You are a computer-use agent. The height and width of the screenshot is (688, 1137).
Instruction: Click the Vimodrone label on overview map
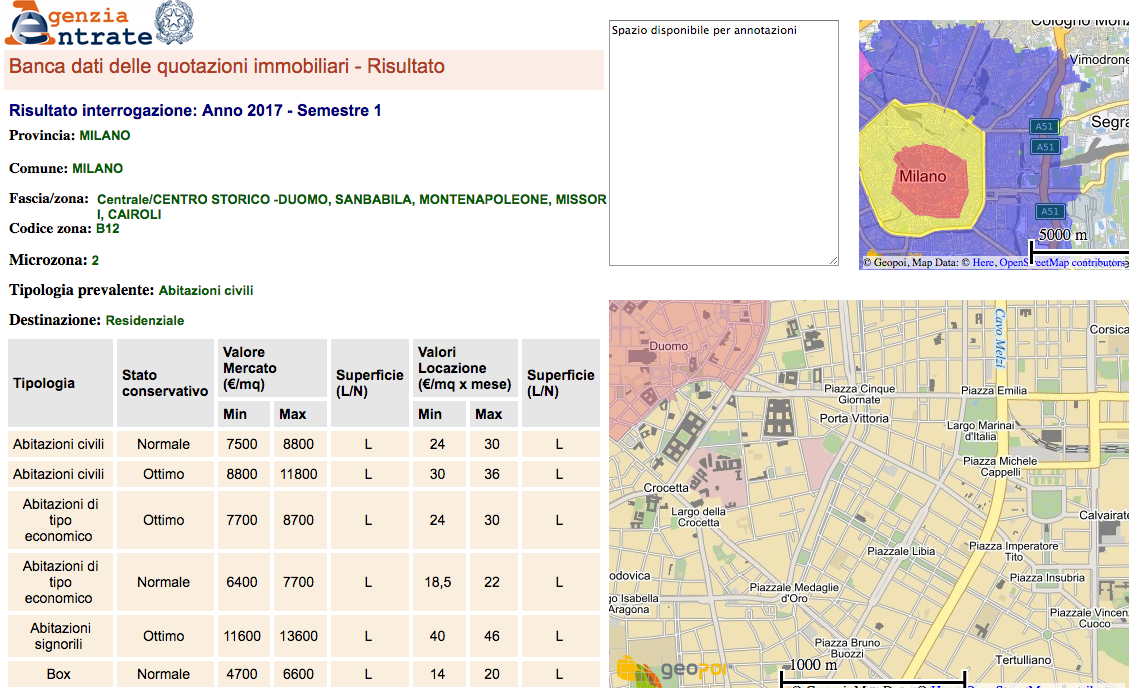point(1099,59)
